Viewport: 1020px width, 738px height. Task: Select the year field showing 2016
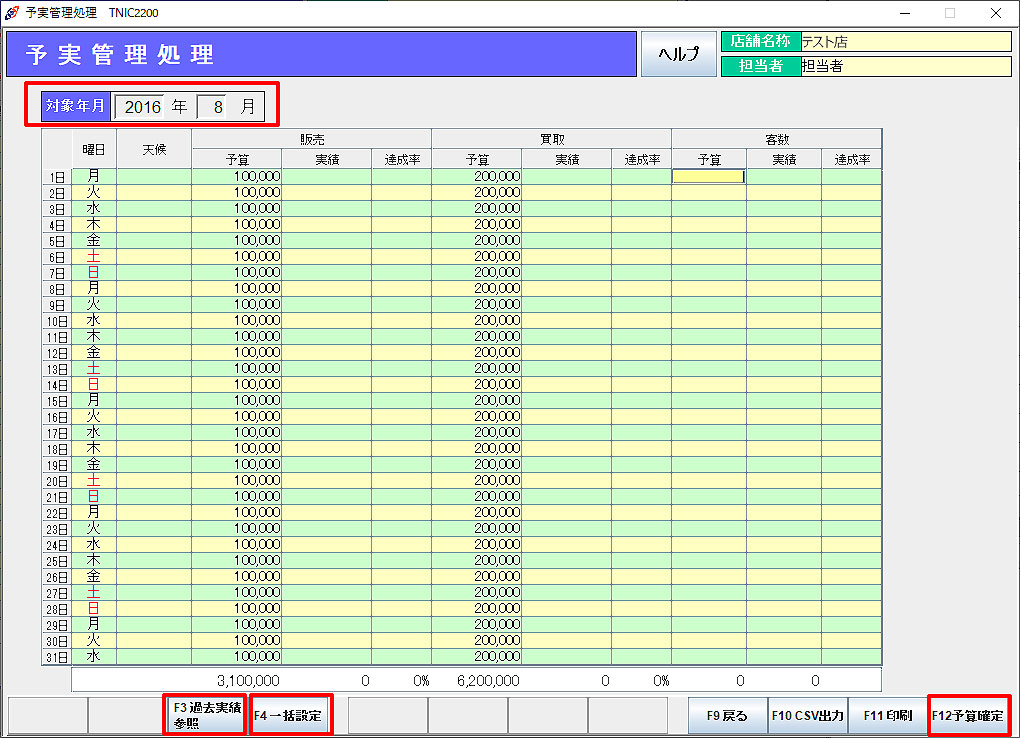pos(141,106)
